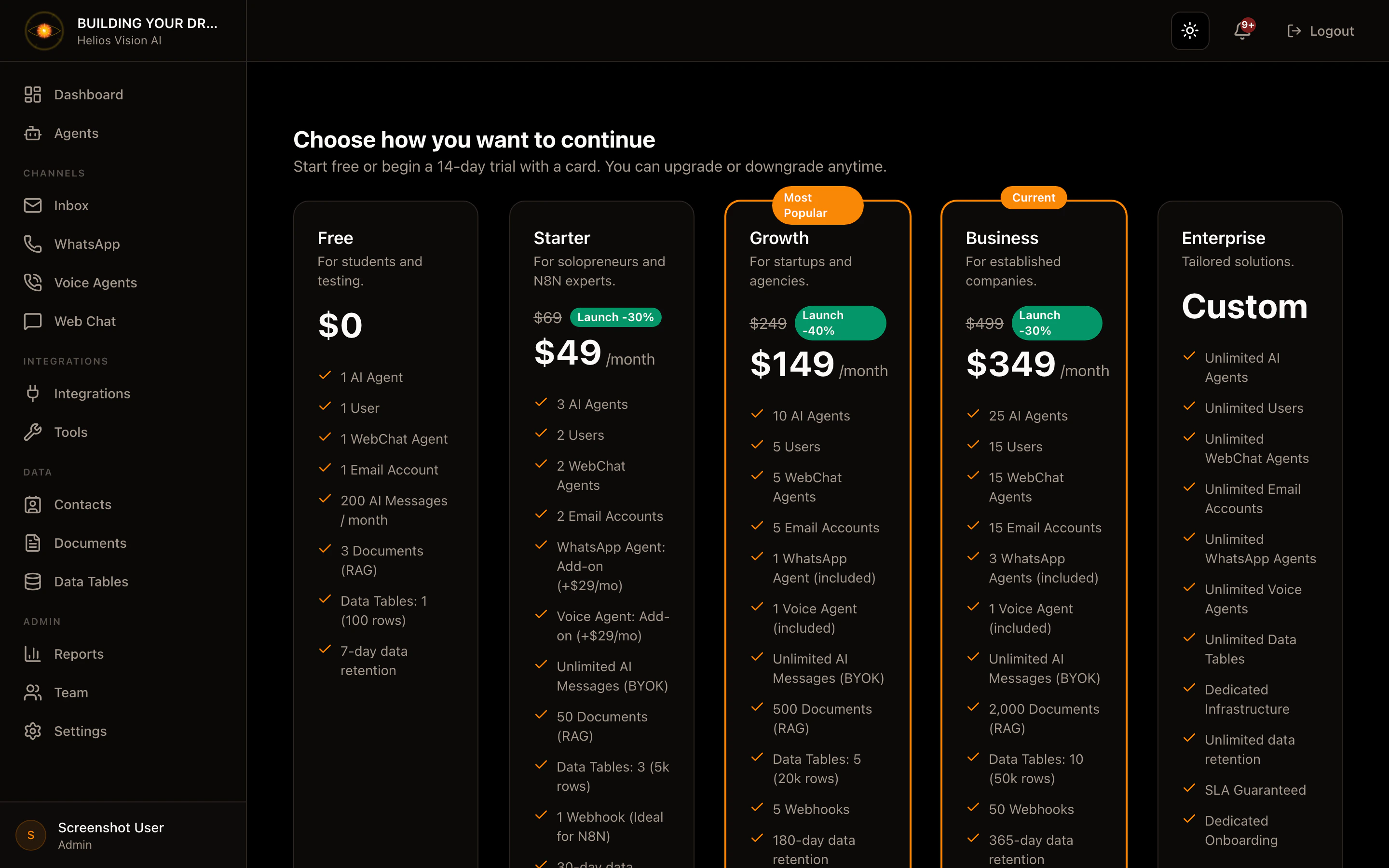Viewport: 1389px width, 868px height.
Task: Select the Tools wrench icon
Action: (33, 432)
